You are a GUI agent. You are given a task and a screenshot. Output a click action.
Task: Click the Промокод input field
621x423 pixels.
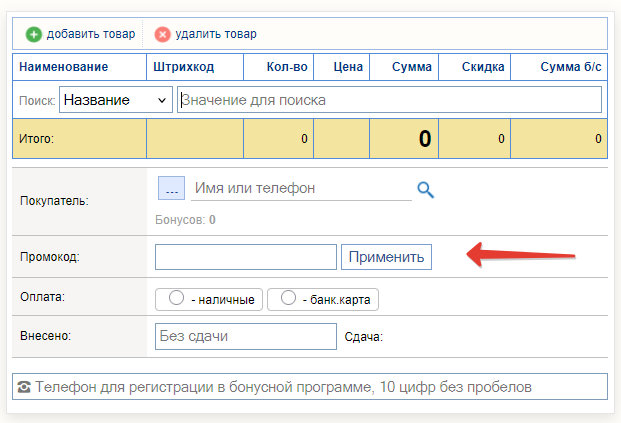pos(246,257)
